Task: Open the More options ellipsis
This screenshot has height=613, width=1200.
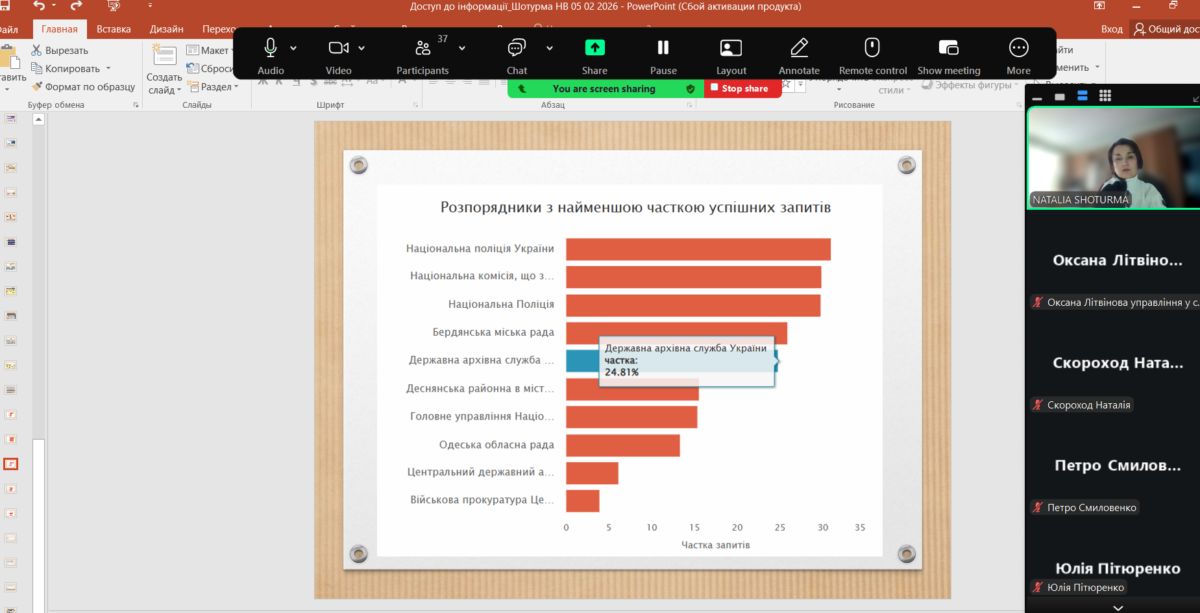Action: (x=1018, y=48)
